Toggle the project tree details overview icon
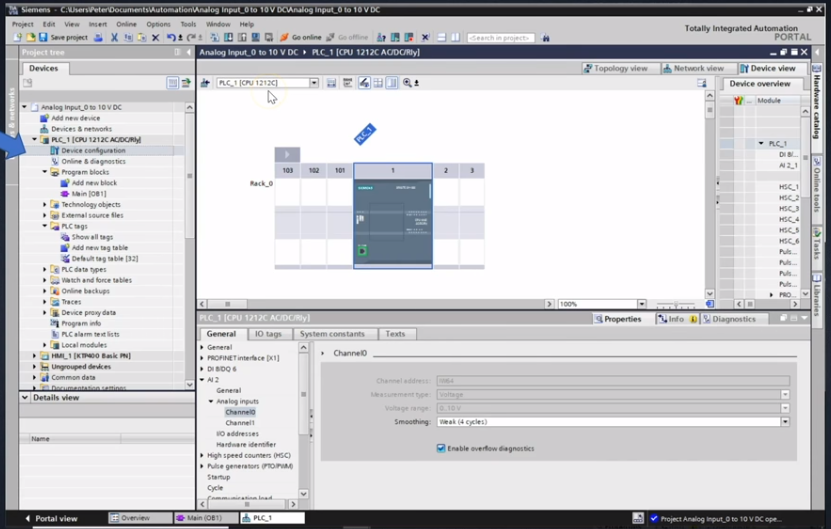The height and width of the screenshot is (529, 831). (x=172, y=83)
